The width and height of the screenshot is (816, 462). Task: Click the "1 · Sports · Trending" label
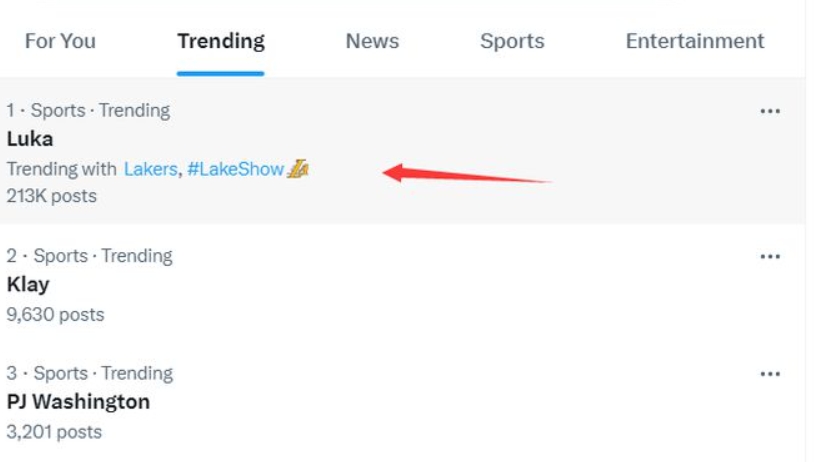point(88,110)
